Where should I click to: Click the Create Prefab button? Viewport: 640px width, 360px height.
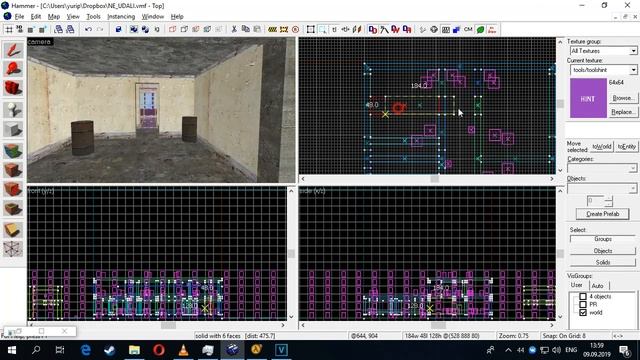point(602,214)
